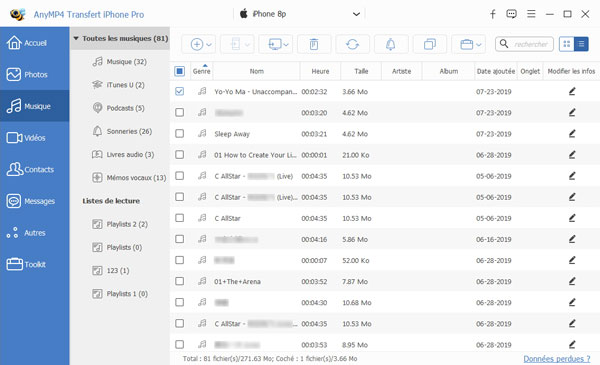Open the ringtone maker bell icon
This screenshot has height=365, width=600.
(391, 44)
